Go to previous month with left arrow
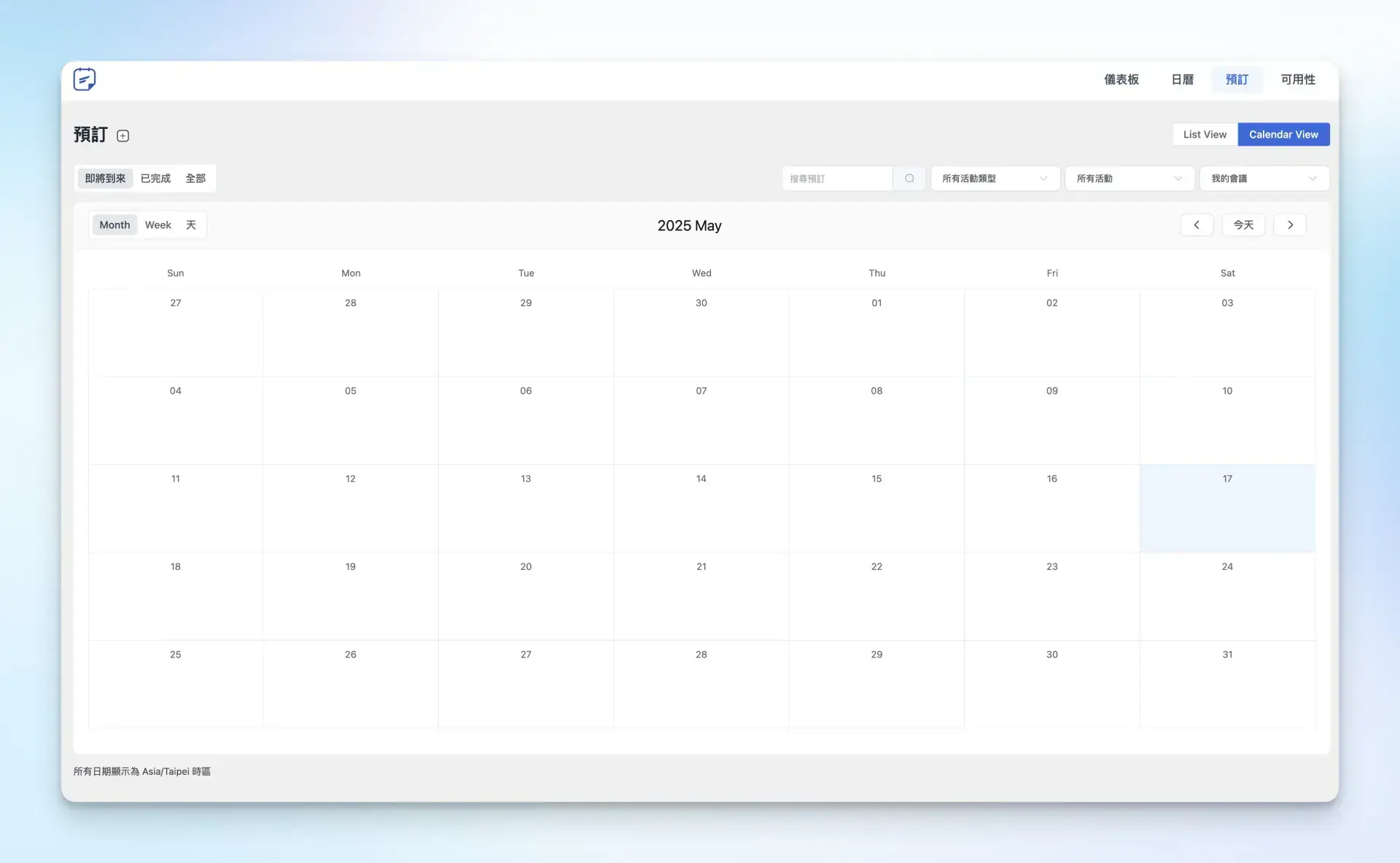Screen dimensions: 1400x863 click(x=1197, y=224)
